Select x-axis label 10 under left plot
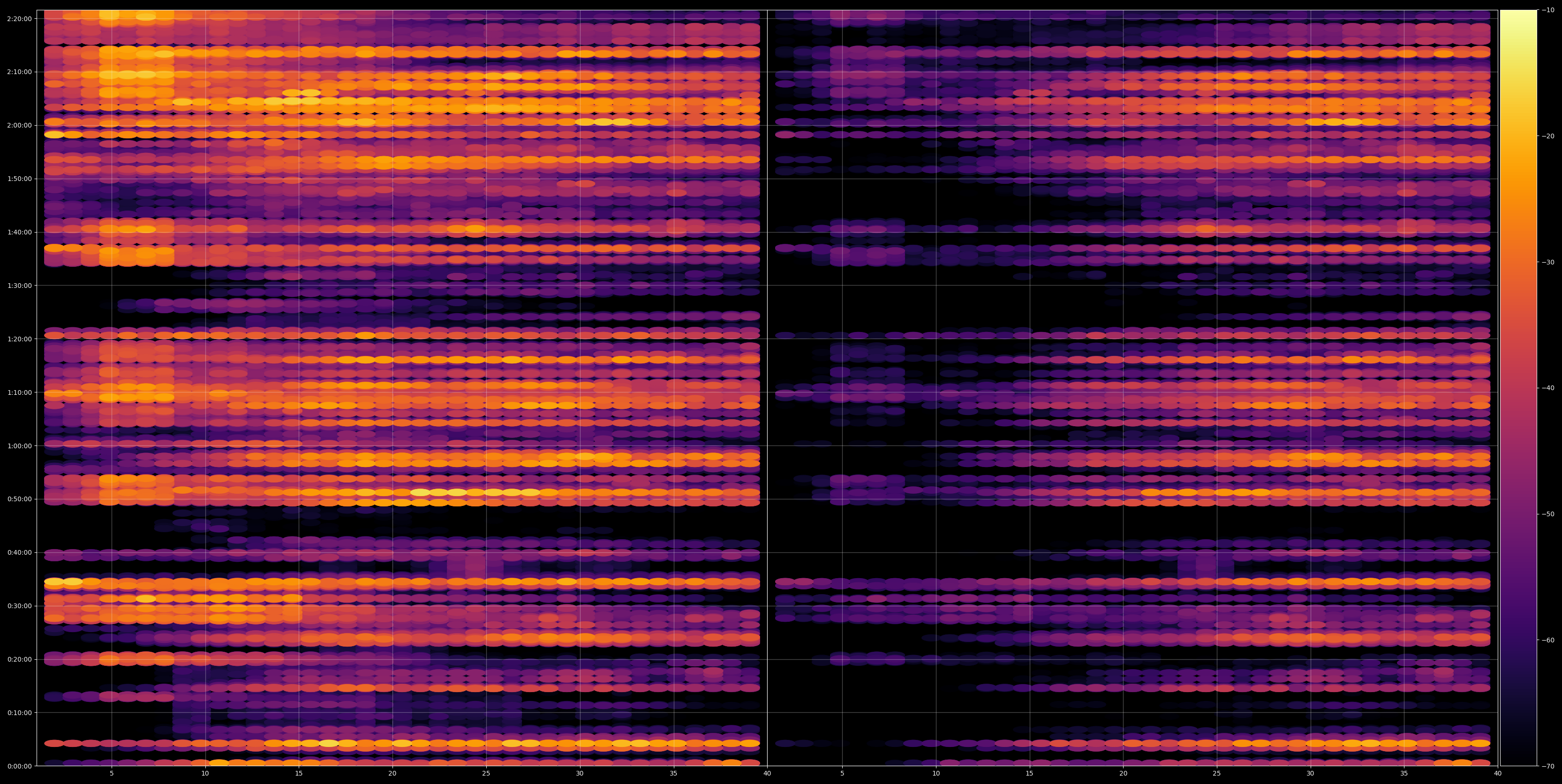 [x=205, y=774]
